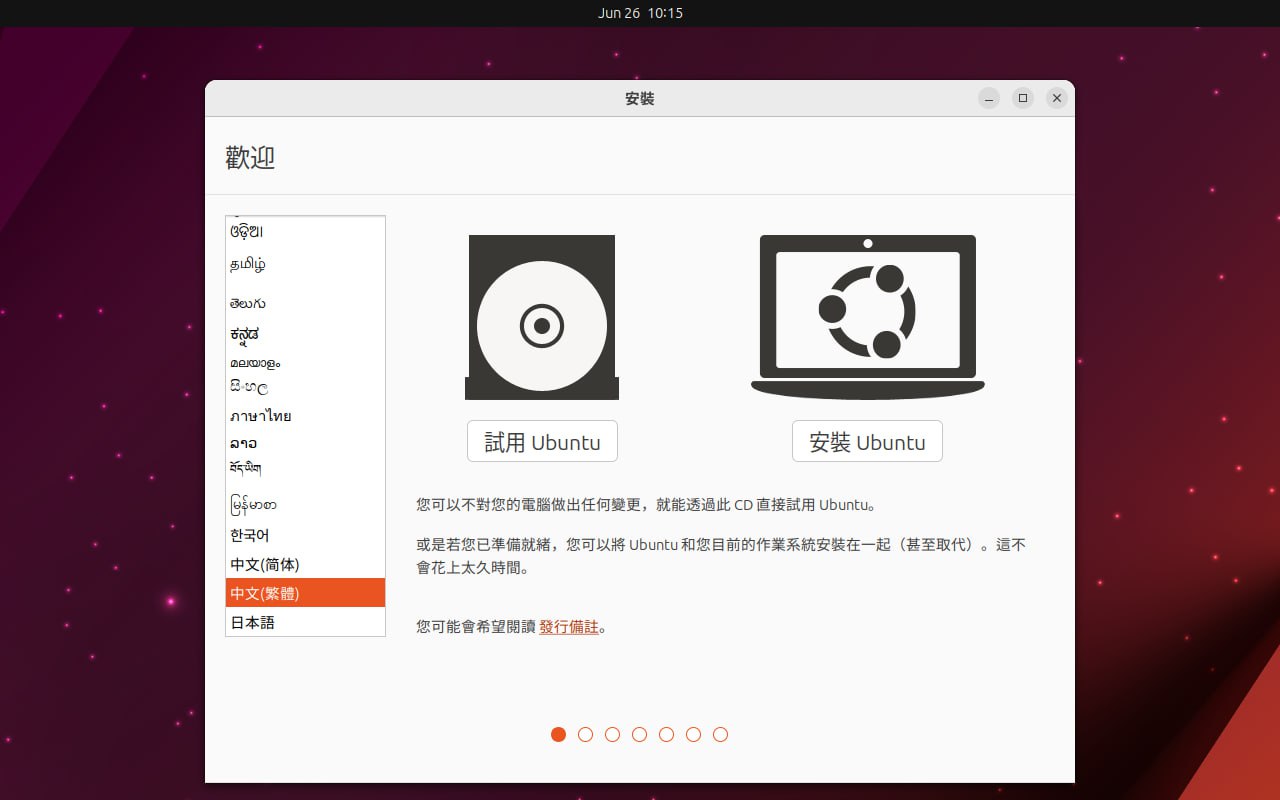Choose မြန်မာစာ (Burmese) in the language list

(305, 504)
